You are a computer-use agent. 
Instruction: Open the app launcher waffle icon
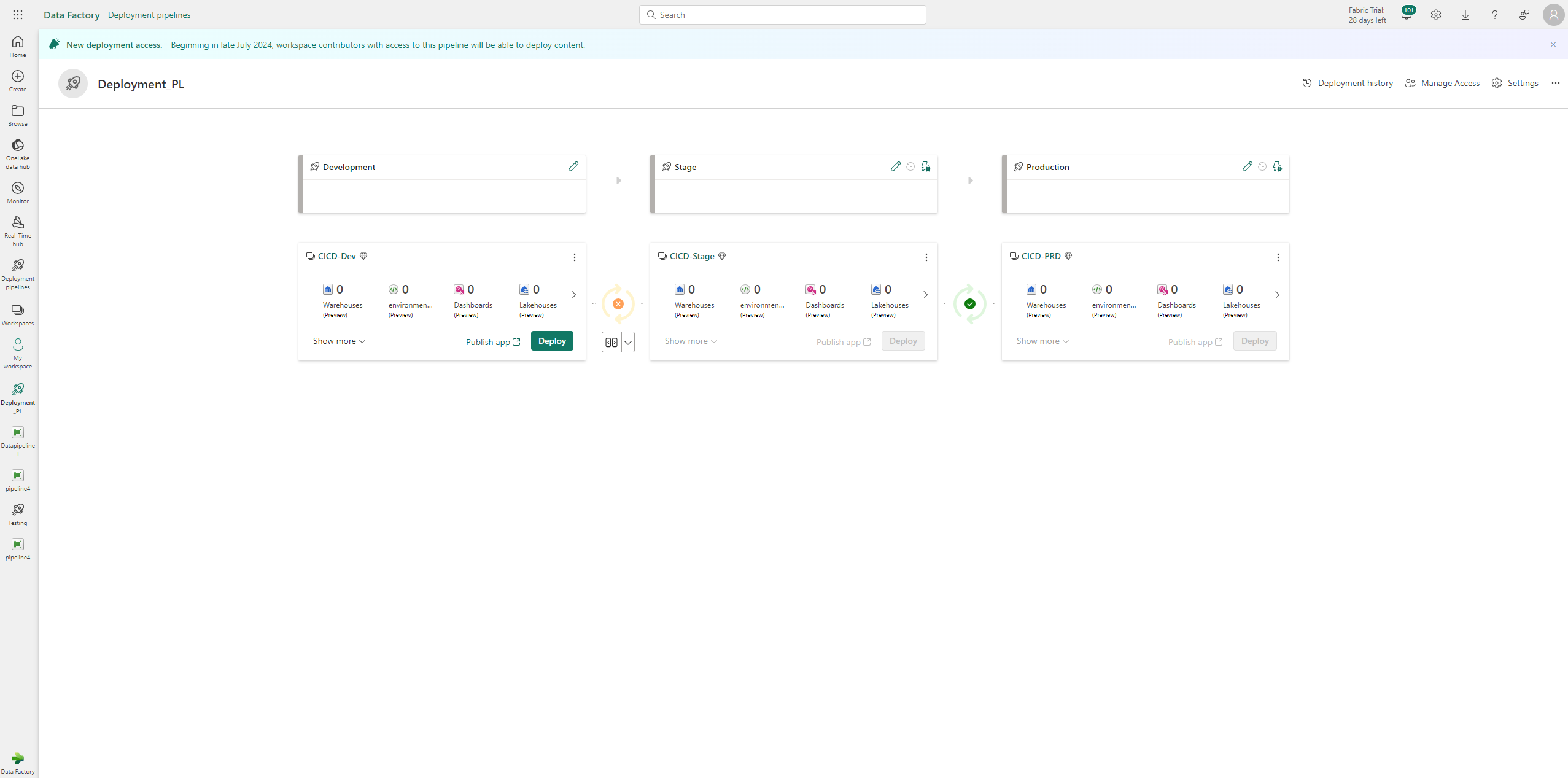[x=18, y=15]
